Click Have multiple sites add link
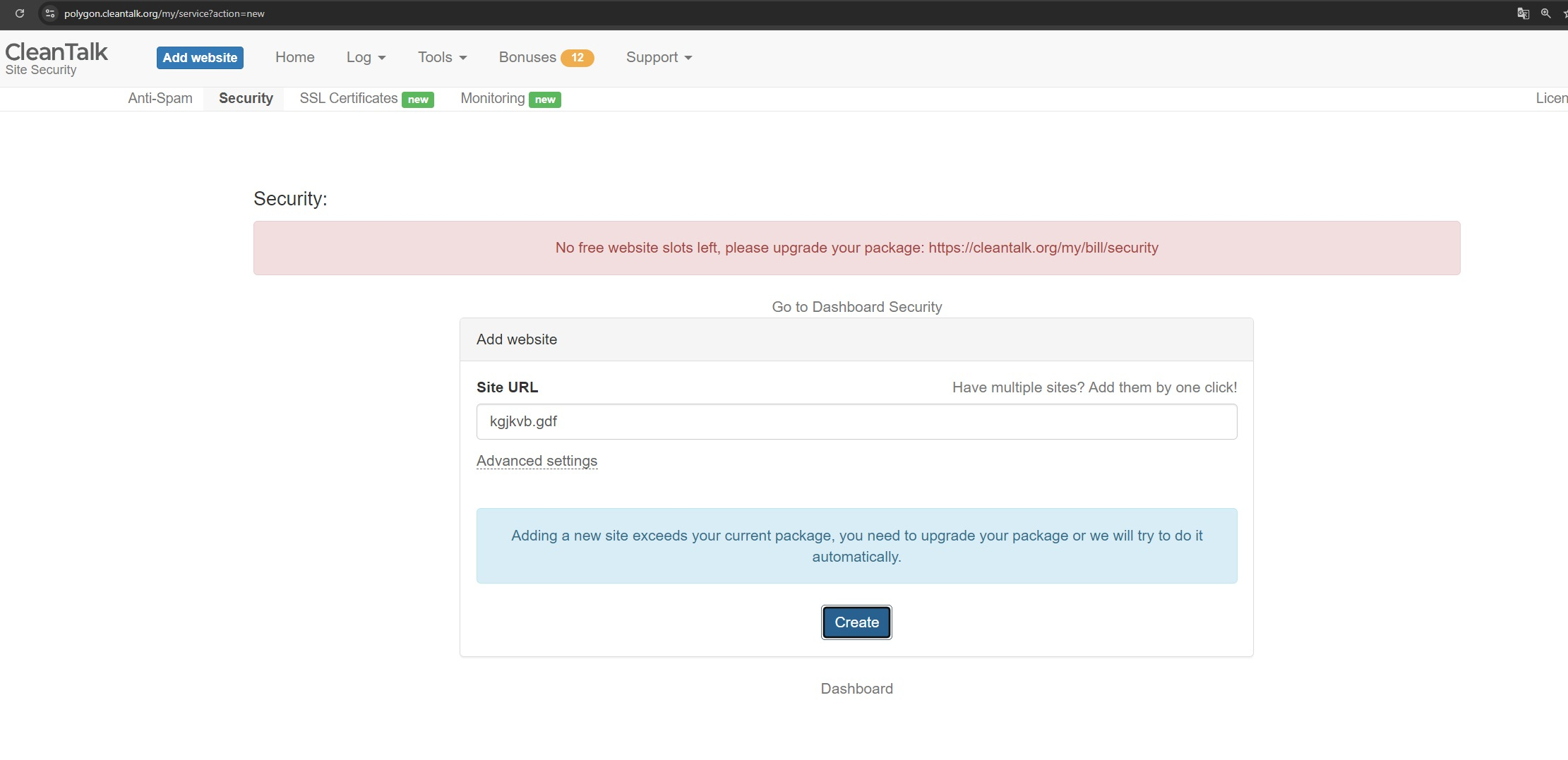Image resolution: width=1568 pixels, height=760 pixels. (1094, 387)
